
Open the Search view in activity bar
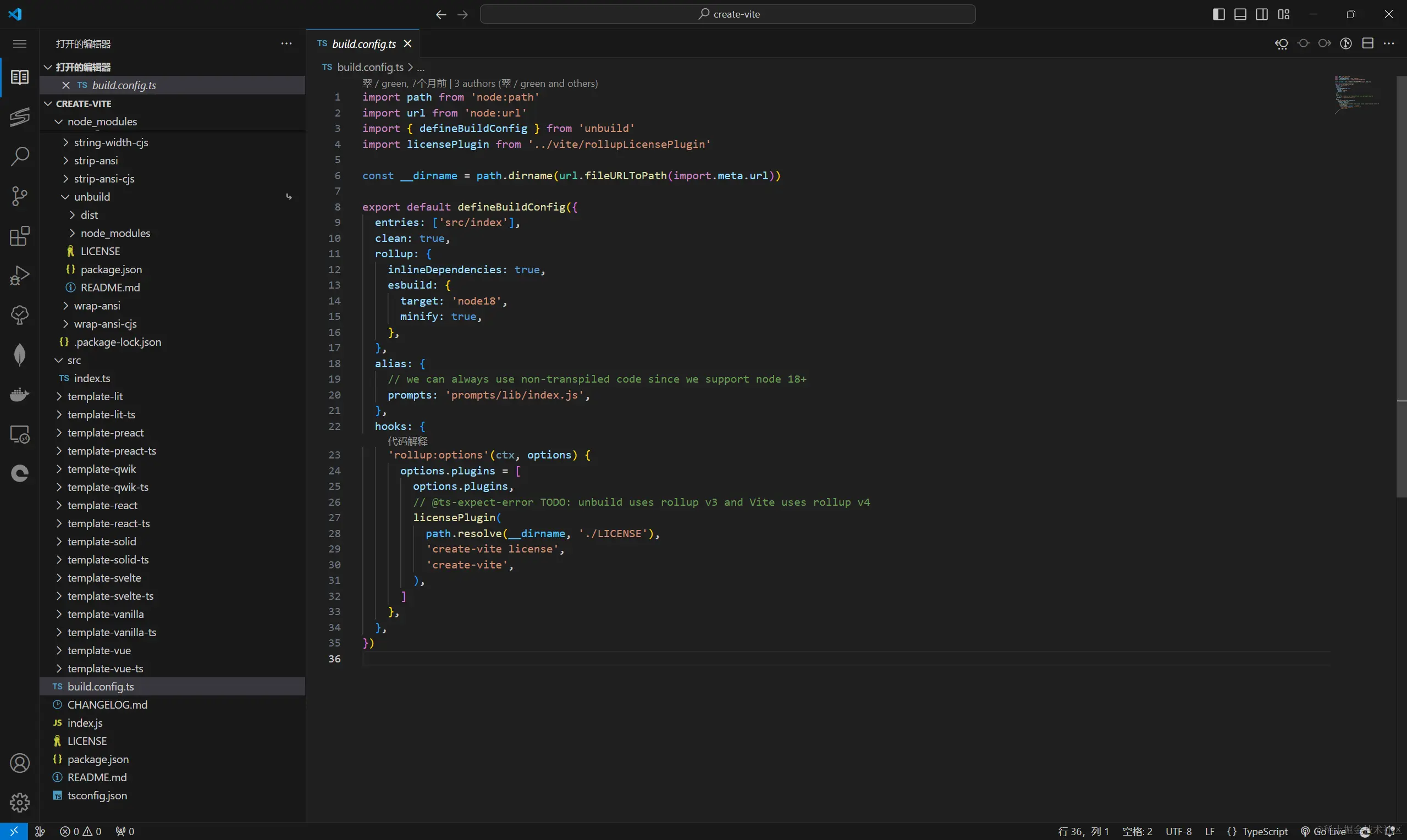pyautogui.click(x=20, y=156)
